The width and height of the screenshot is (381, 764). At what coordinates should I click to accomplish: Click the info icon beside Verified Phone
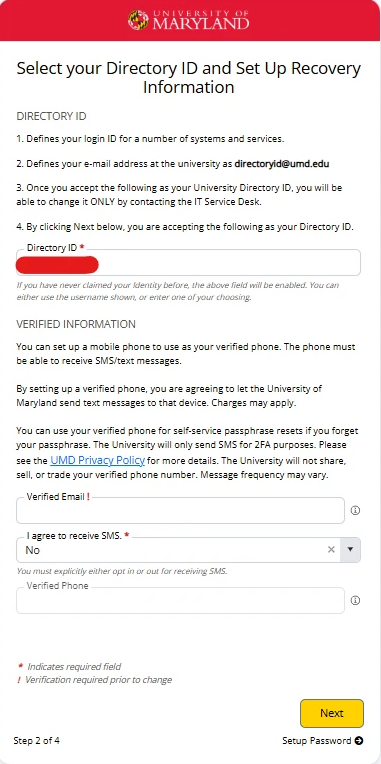[x=356, y=600]
